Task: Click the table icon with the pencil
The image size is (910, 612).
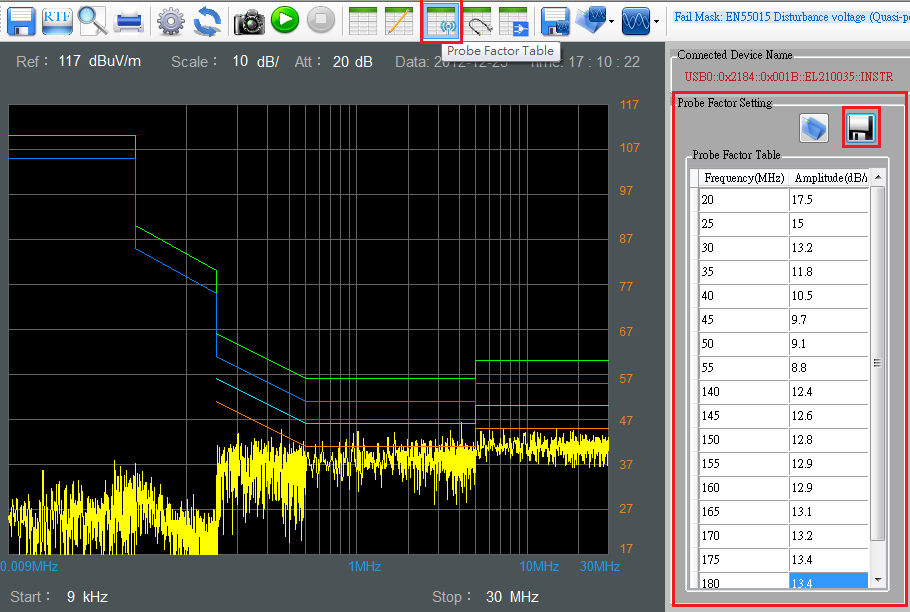Action: click(x=399, y=21)
